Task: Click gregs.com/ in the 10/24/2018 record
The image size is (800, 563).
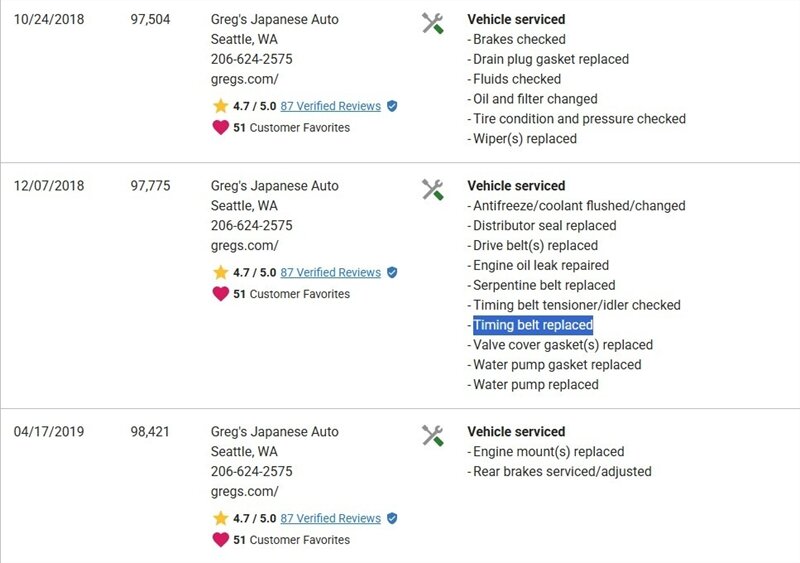Action: click(x=244, y=79)
